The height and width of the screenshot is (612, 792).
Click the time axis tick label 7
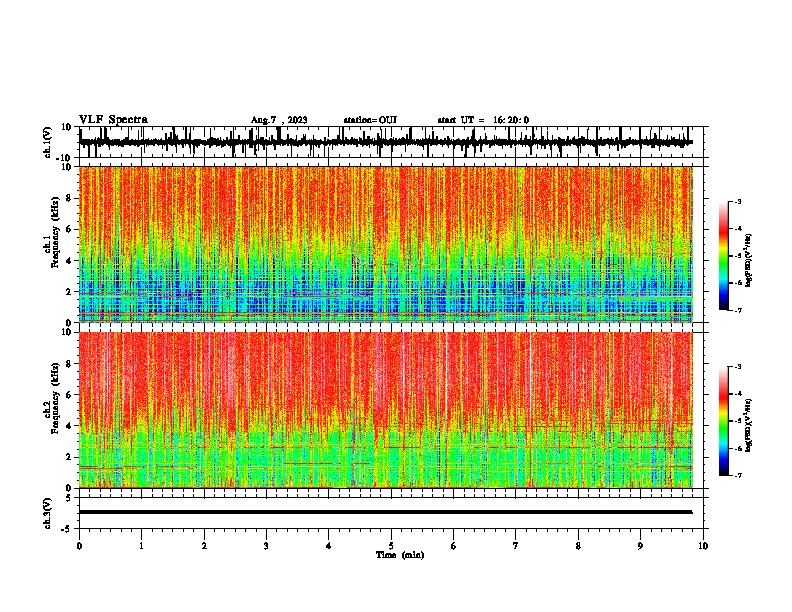(x=516, y=546)
